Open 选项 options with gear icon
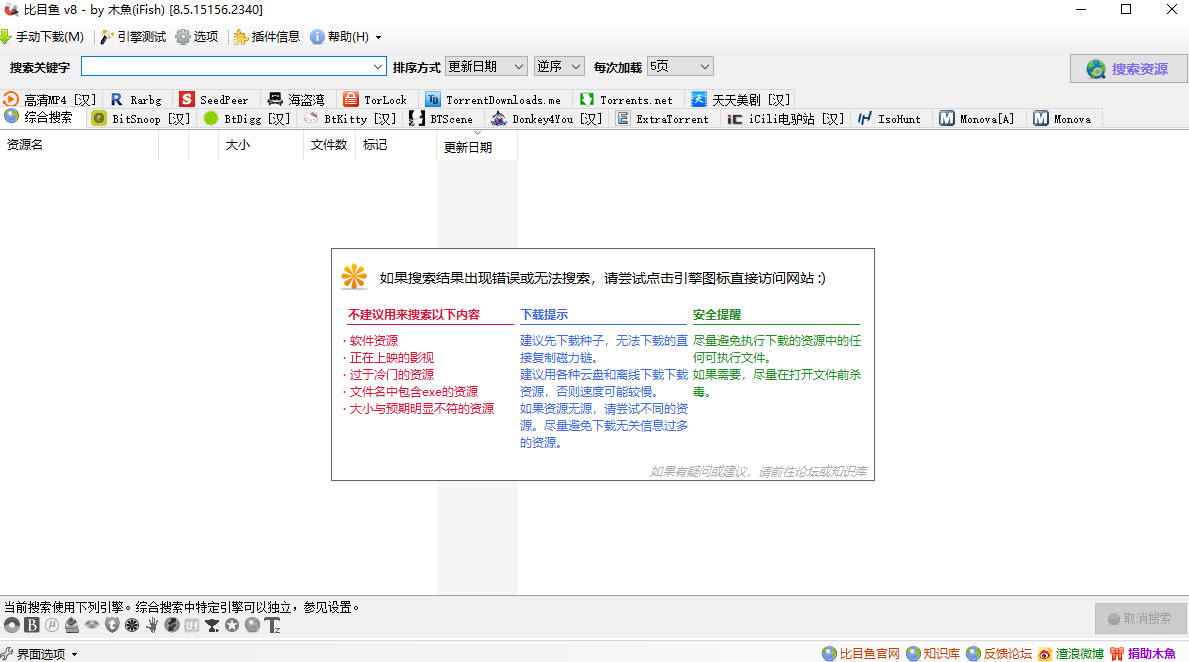This screenshot has height=662, width=1189. [197, 36]
